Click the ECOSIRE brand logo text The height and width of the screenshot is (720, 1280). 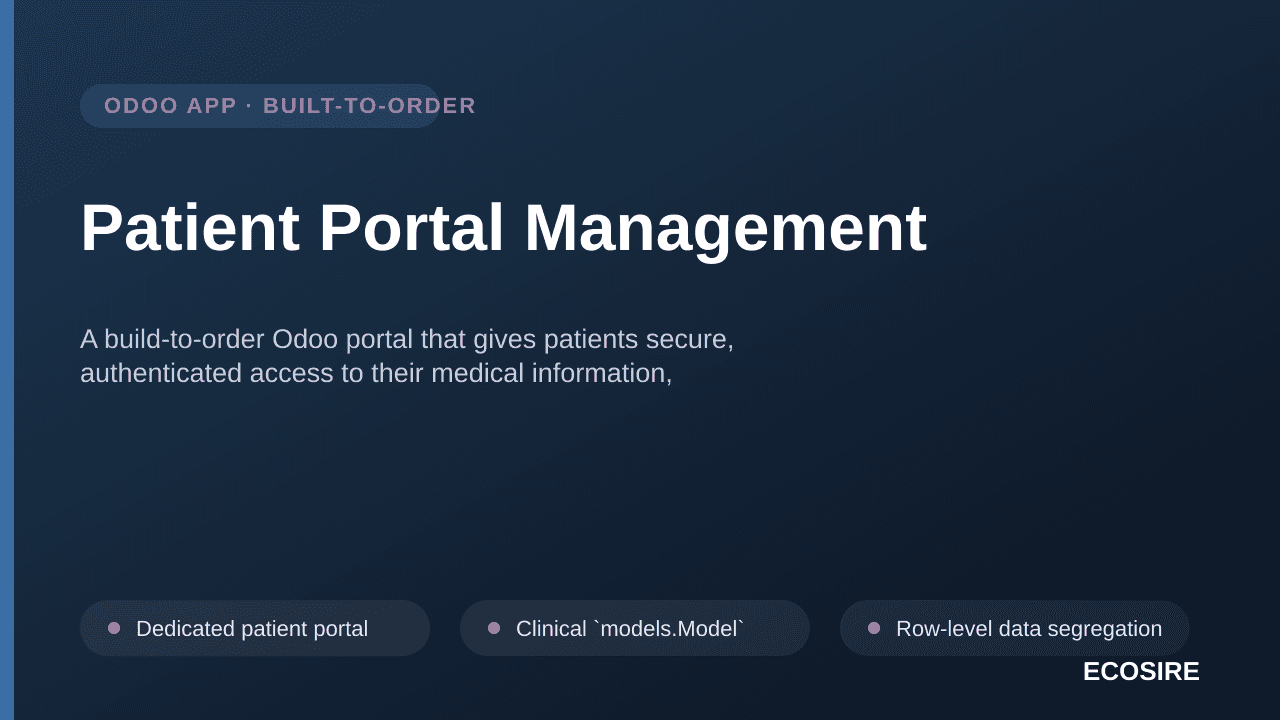pyautogui.click(x=1141, y=672)
